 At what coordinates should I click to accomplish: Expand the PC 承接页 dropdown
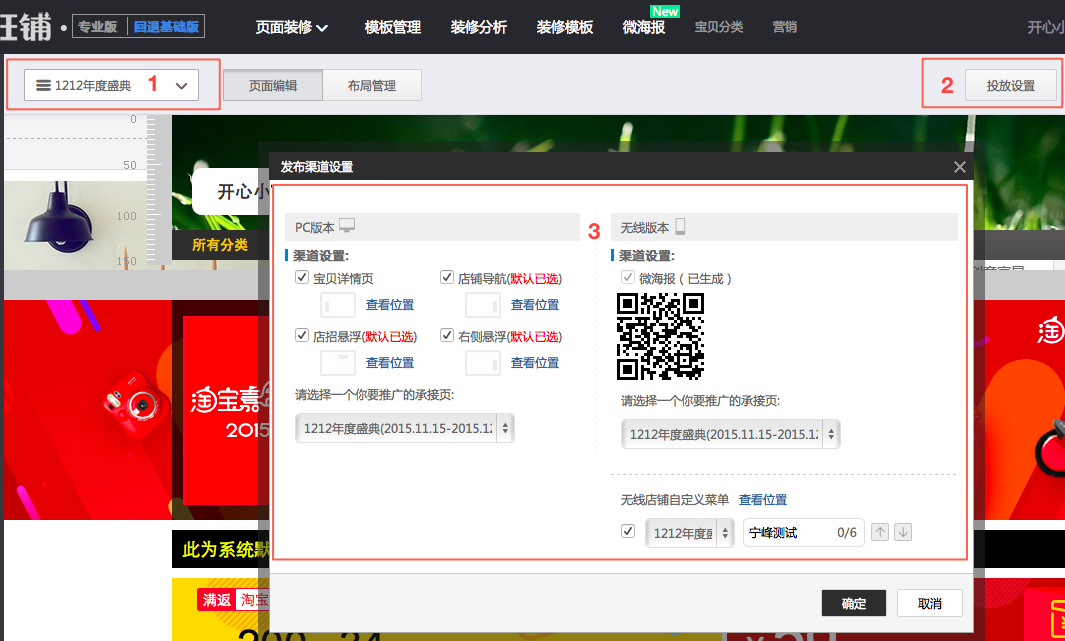point(505,432)
